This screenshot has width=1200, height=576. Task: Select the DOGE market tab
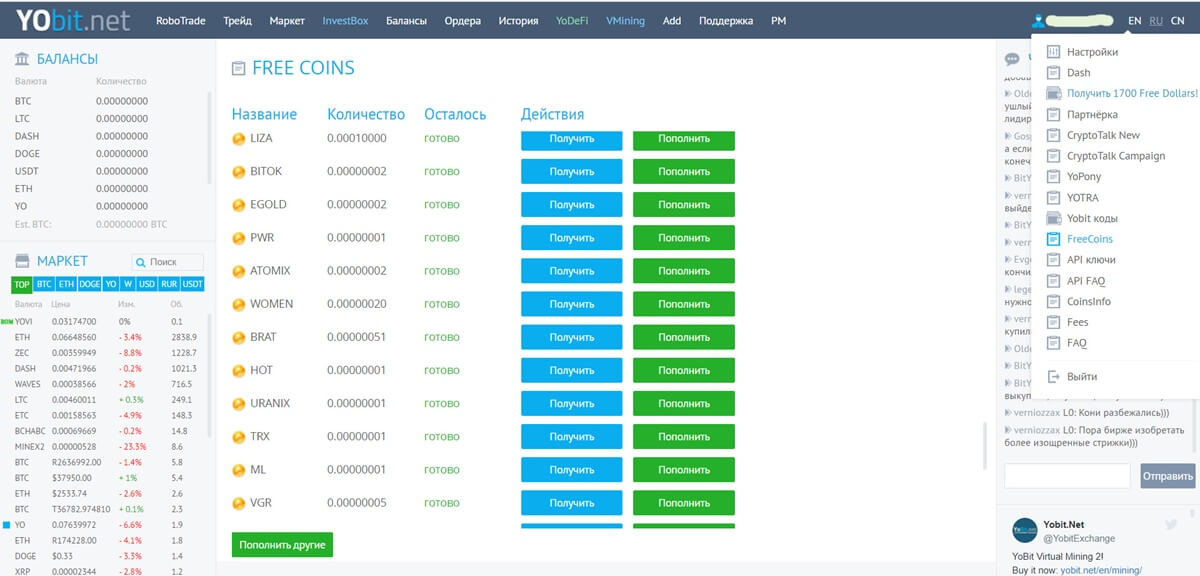pos(90,284)
